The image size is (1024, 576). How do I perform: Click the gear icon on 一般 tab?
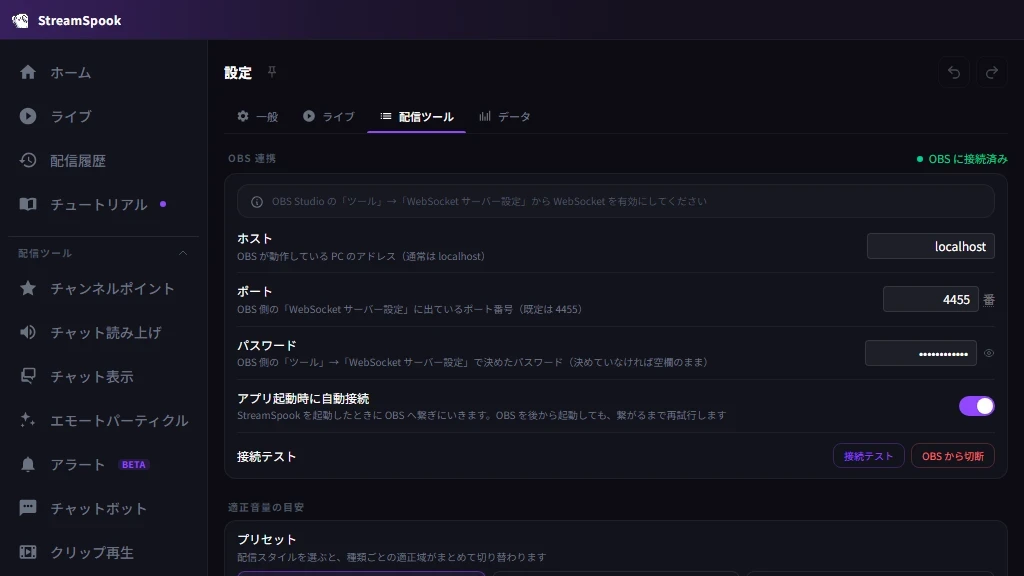(243, 116)
